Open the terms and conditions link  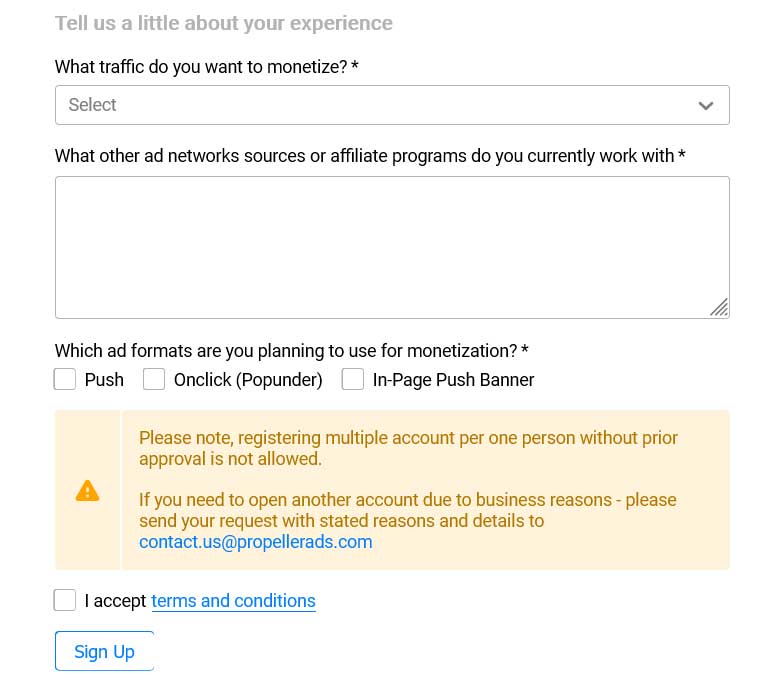tap(233, 600)
